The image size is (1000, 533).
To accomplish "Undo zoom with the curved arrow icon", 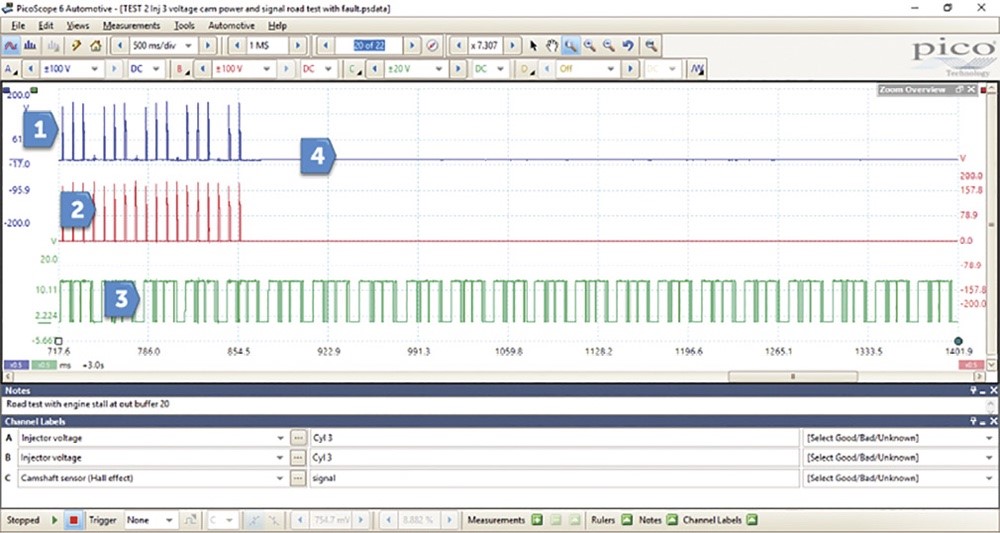I will (628, 46).
